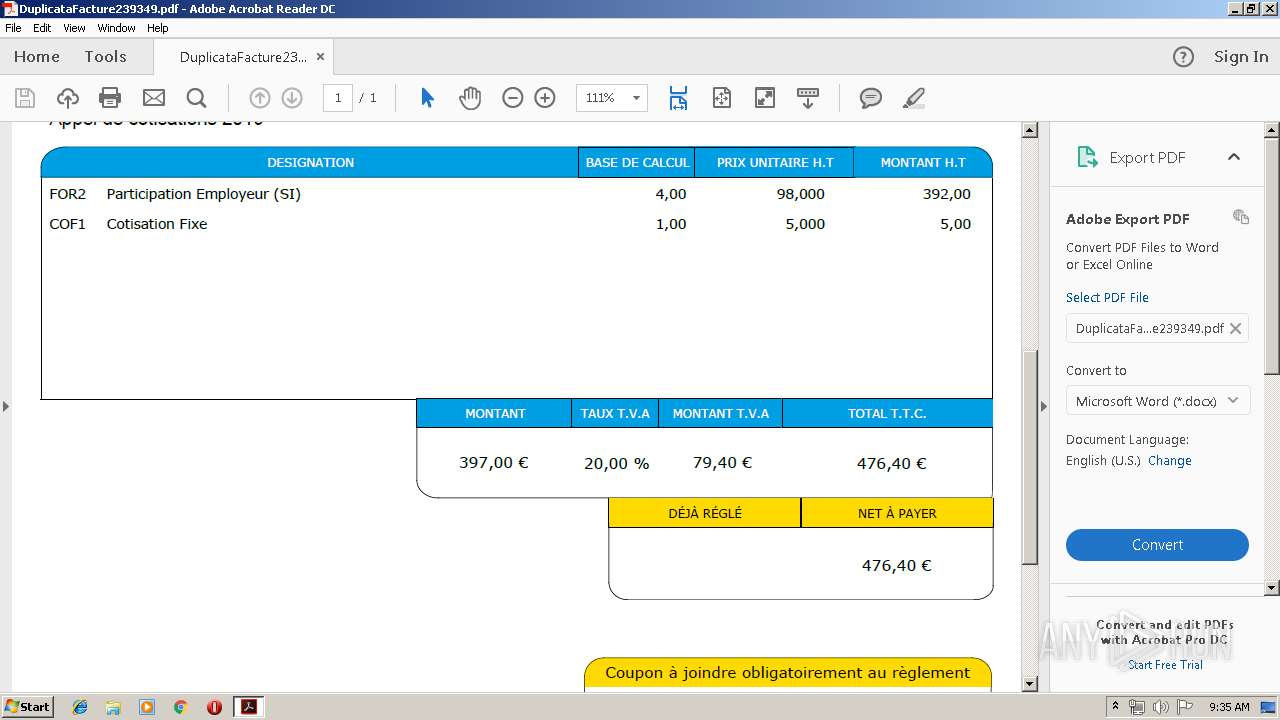
Task: Send file by email envelope icon
Action: tap(154, 98)
